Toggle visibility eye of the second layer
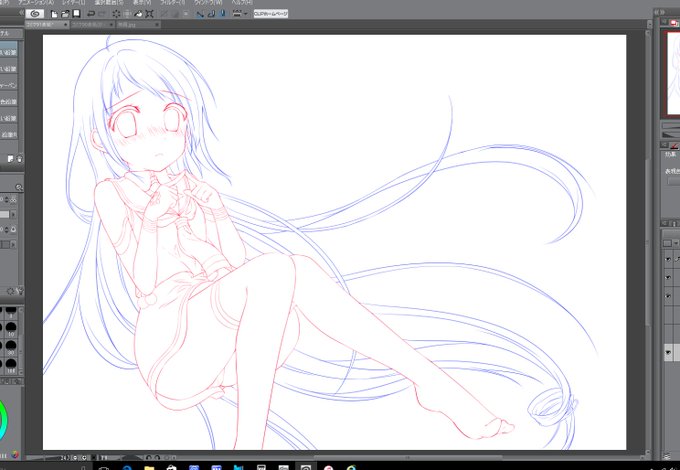This screenshot has width=680, height=470. (668, 277)
